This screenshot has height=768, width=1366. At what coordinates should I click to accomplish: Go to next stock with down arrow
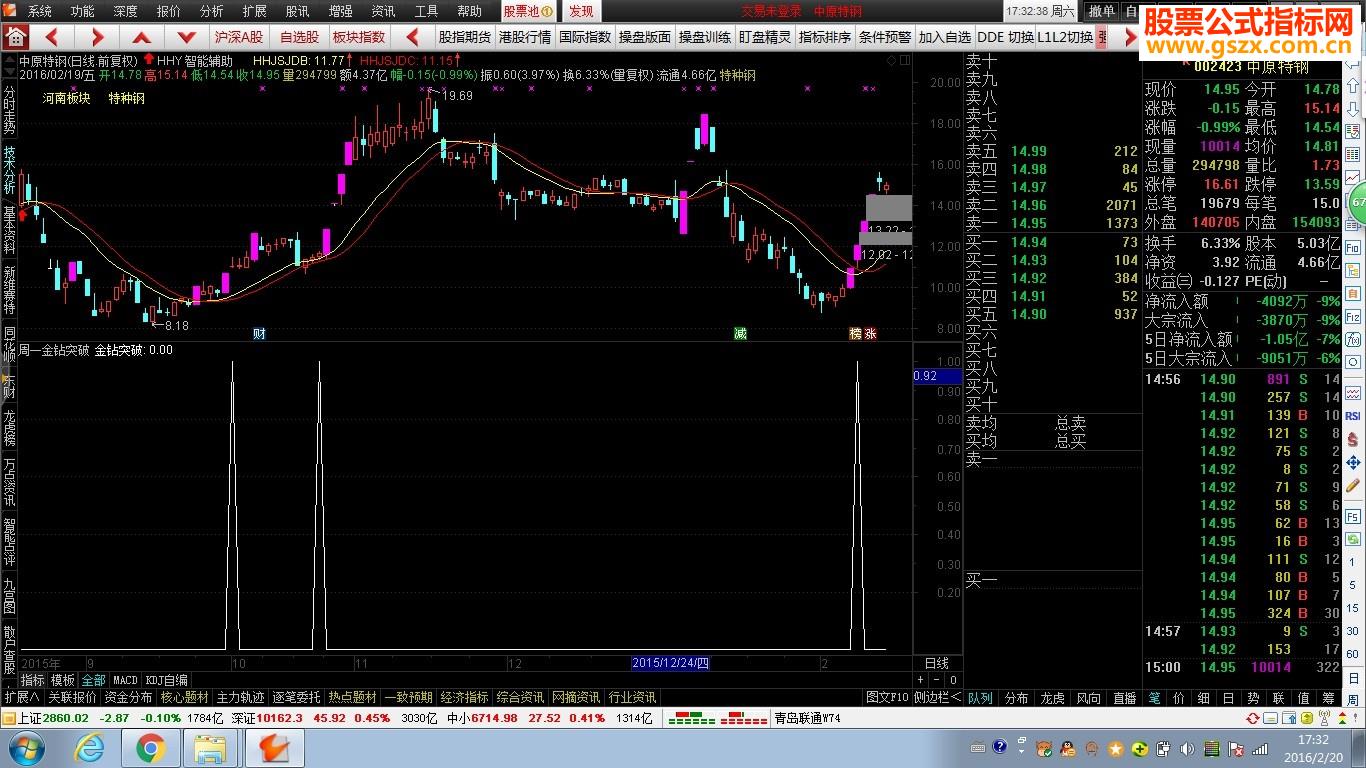pos(186,37)
